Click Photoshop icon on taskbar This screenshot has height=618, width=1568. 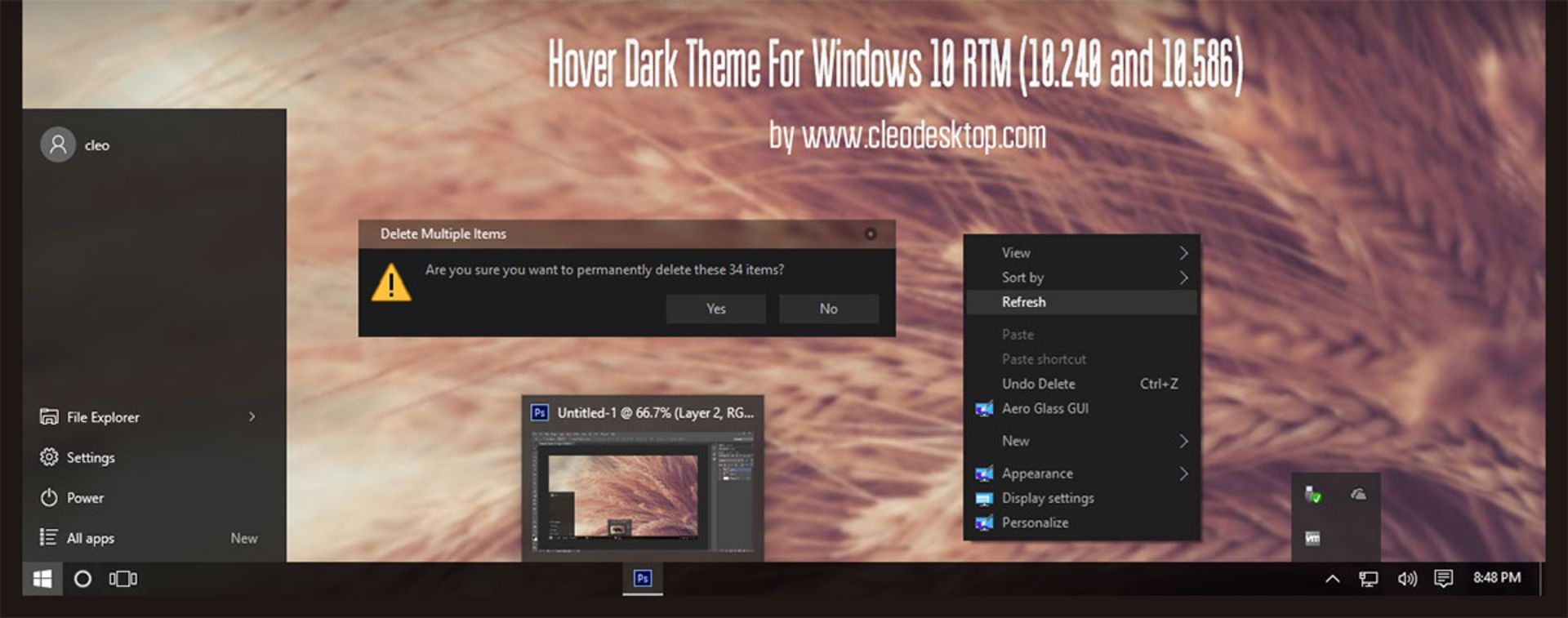point(643,579)
